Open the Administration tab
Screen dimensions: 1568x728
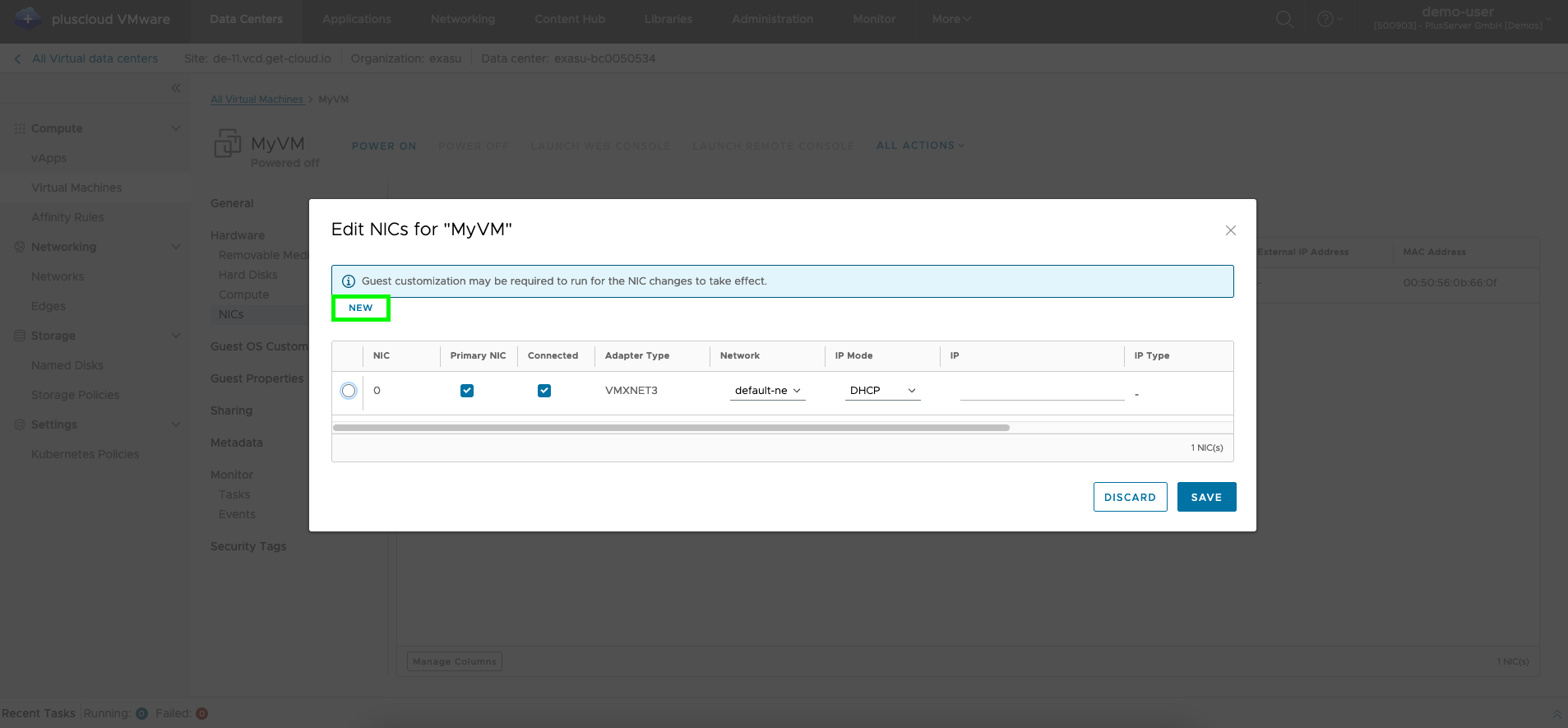[x=773, y=19]
